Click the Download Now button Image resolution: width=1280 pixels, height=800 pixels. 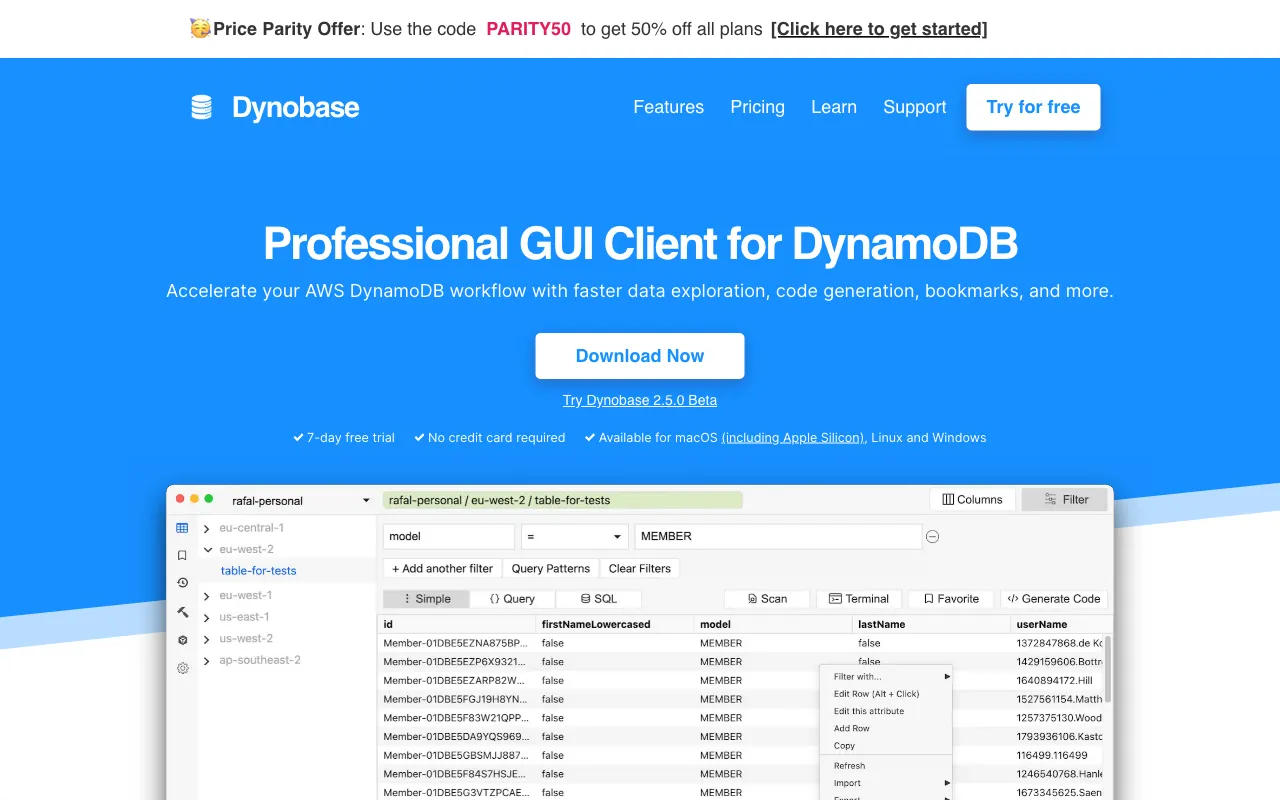pos(640,356)
